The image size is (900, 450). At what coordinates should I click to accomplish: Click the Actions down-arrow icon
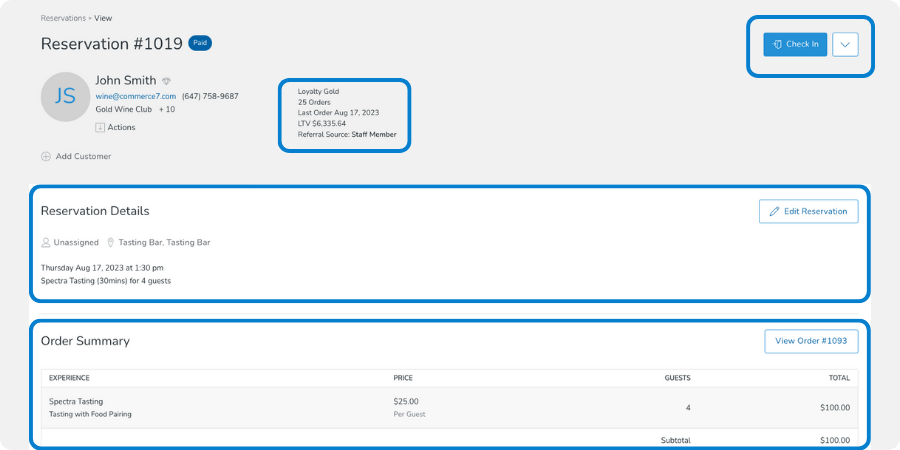point(100,127)
